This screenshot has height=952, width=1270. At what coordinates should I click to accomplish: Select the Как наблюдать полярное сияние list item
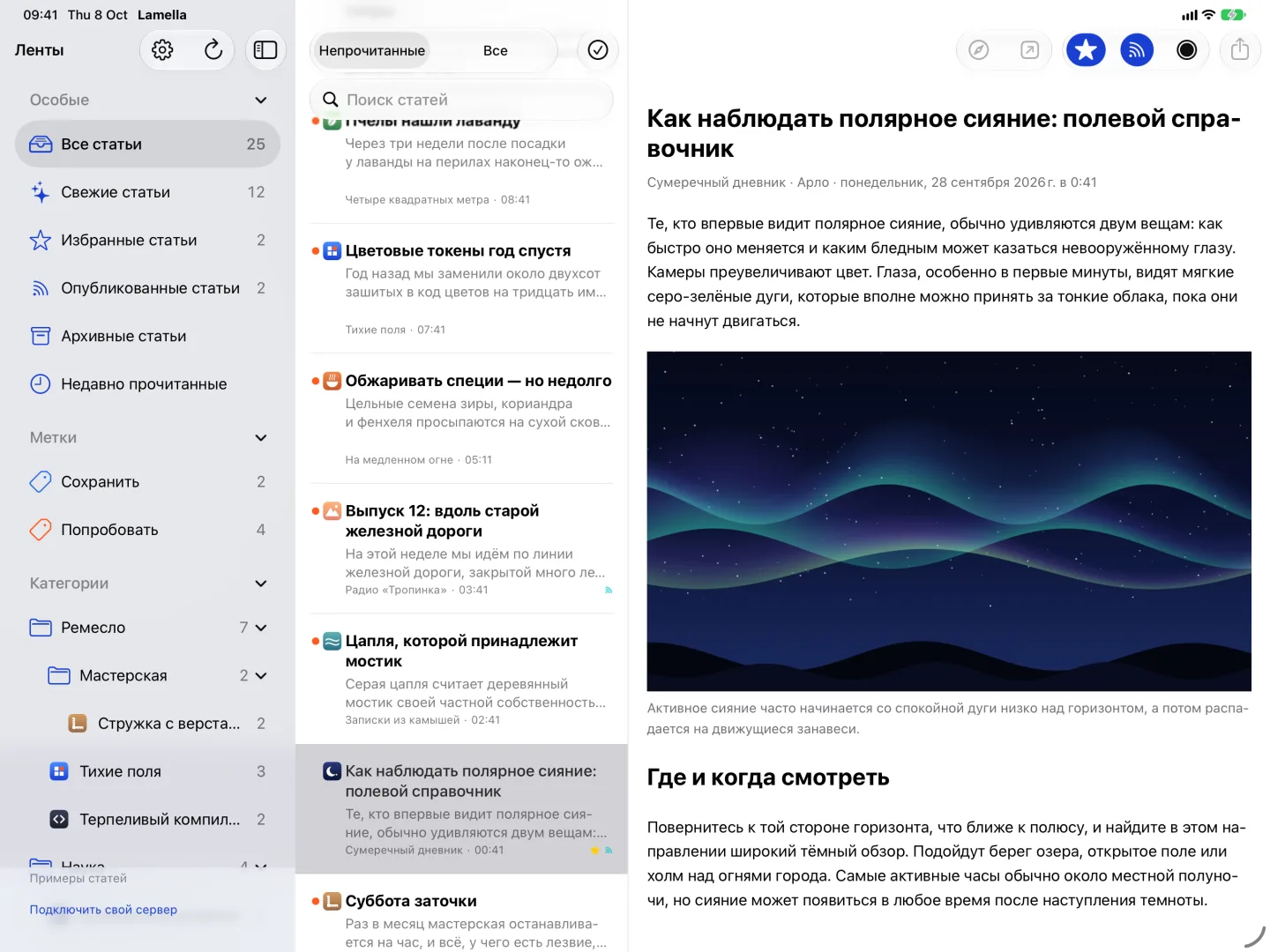[x=462, y=809]
